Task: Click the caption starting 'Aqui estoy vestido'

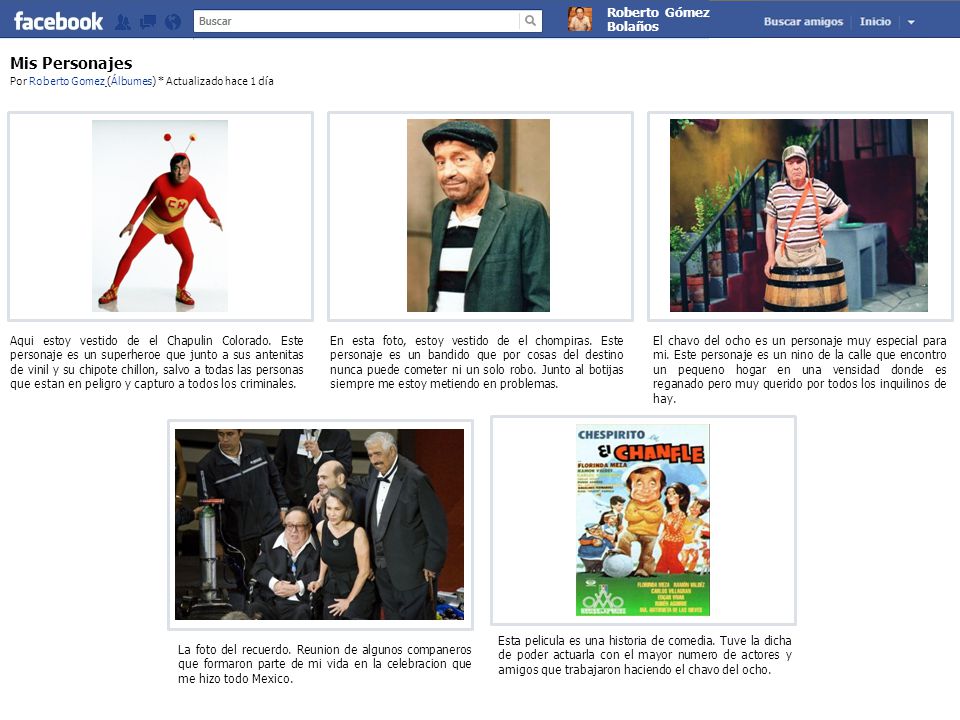Action: [157, 362]
